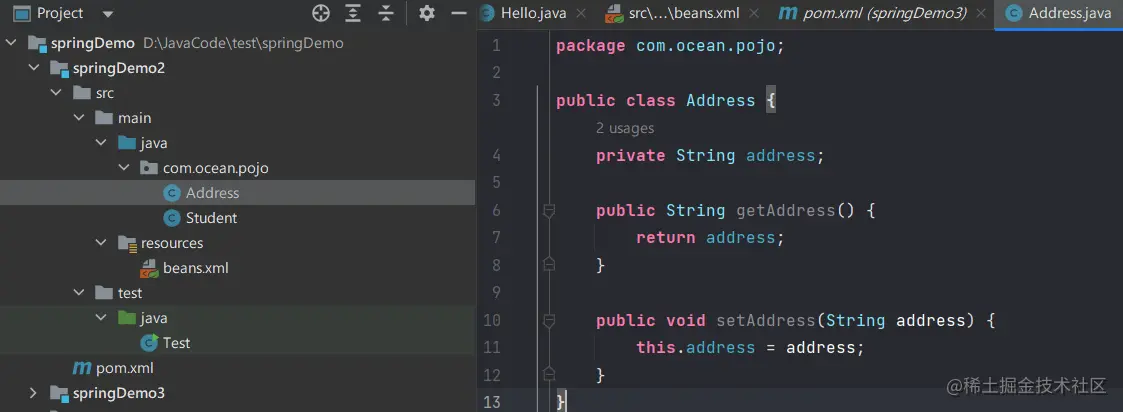Collapse the springDemo2 module node

pos(33,68)
